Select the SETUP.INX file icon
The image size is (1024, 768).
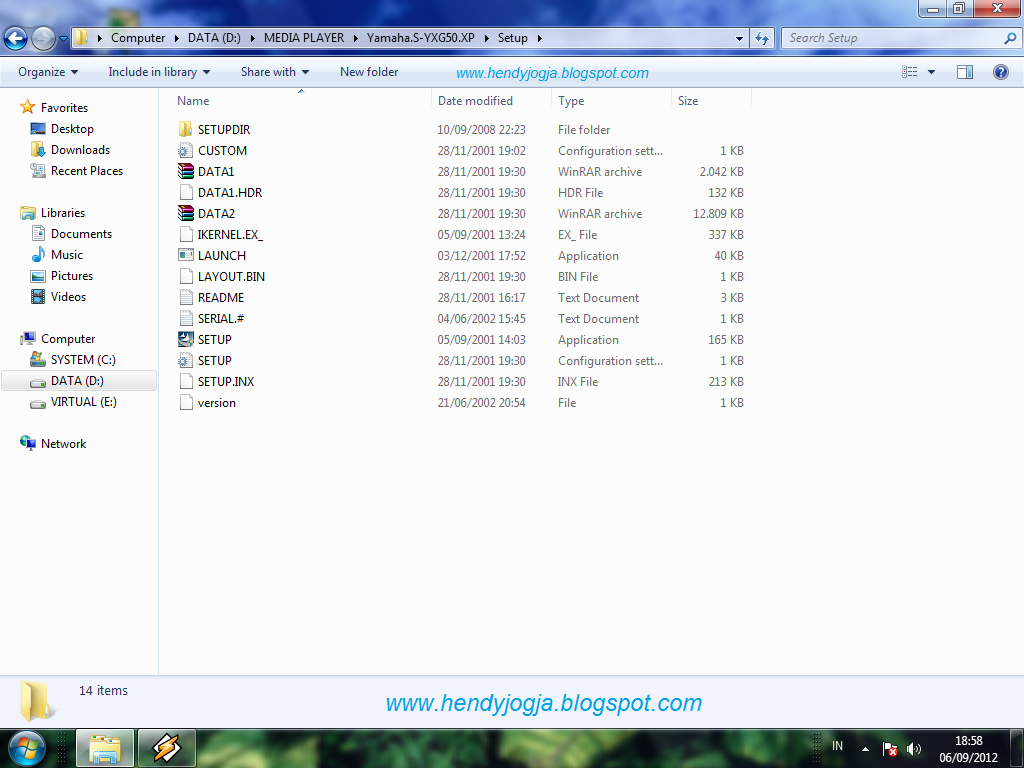(x=185, y=381)
